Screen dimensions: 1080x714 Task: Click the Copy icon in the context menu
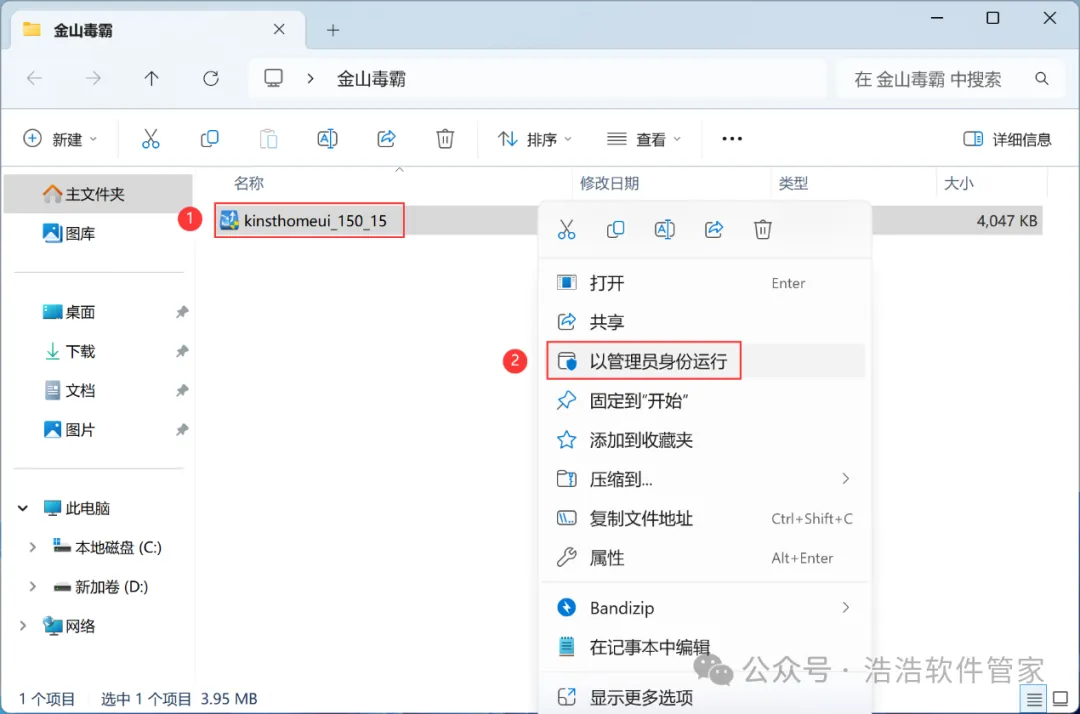[615, 229]
